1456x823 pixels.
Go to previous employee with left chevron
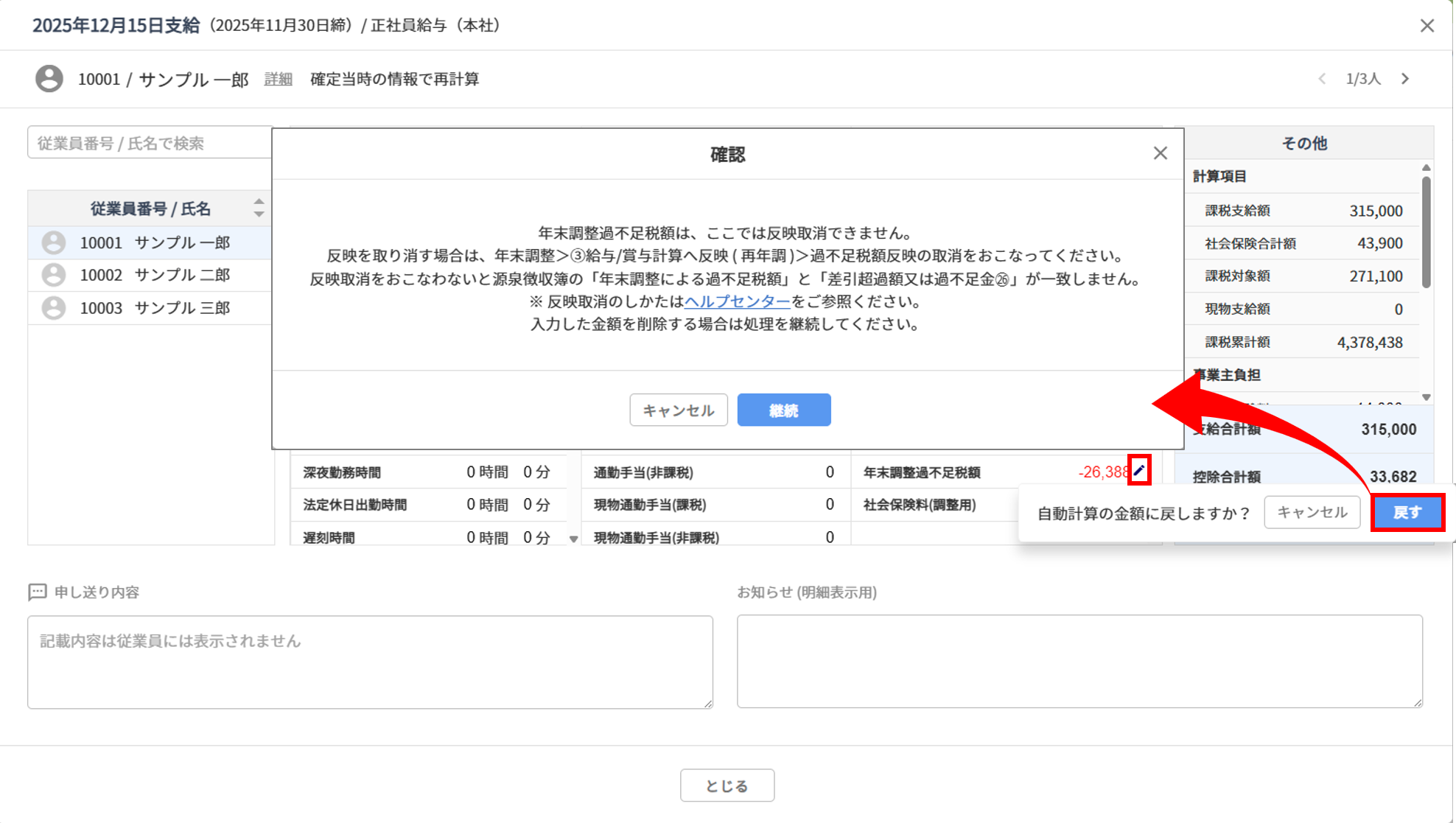(1322, 79)
